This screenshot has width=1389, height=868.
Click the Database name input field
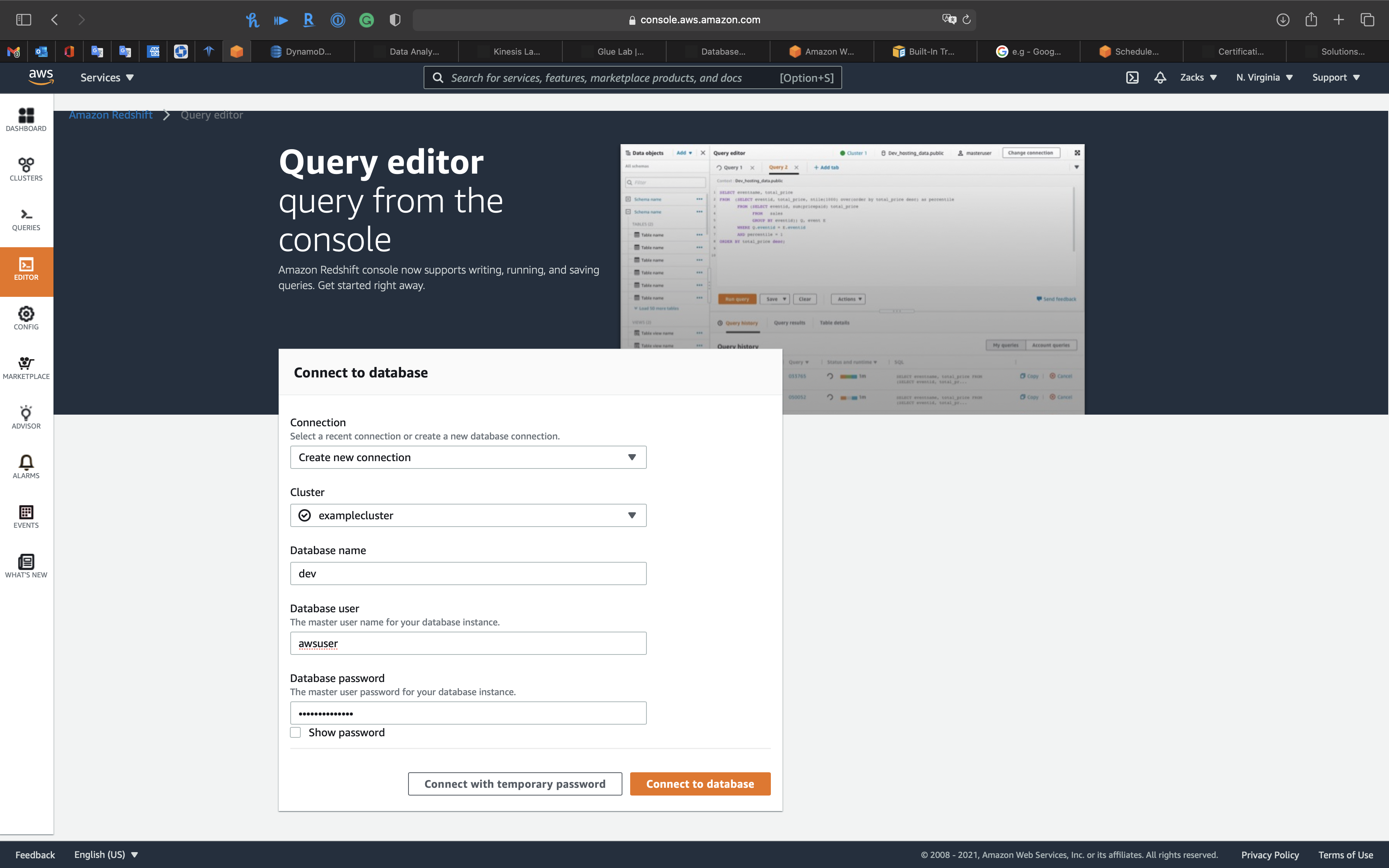(468, 573)
